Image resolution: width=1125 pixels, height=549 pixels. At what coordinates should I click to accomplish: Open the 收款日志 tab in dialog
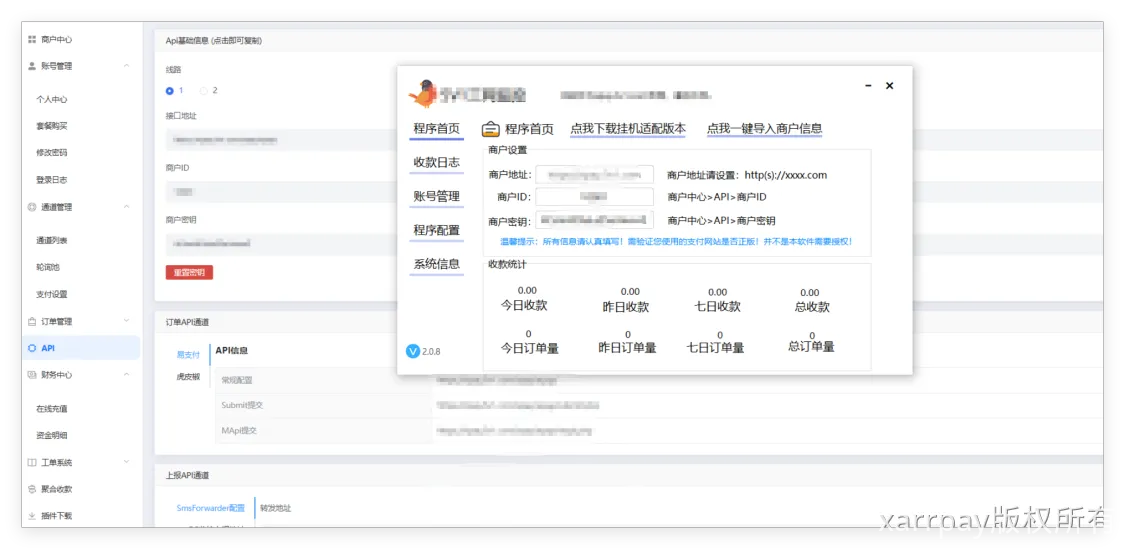[x=436, y=163]
